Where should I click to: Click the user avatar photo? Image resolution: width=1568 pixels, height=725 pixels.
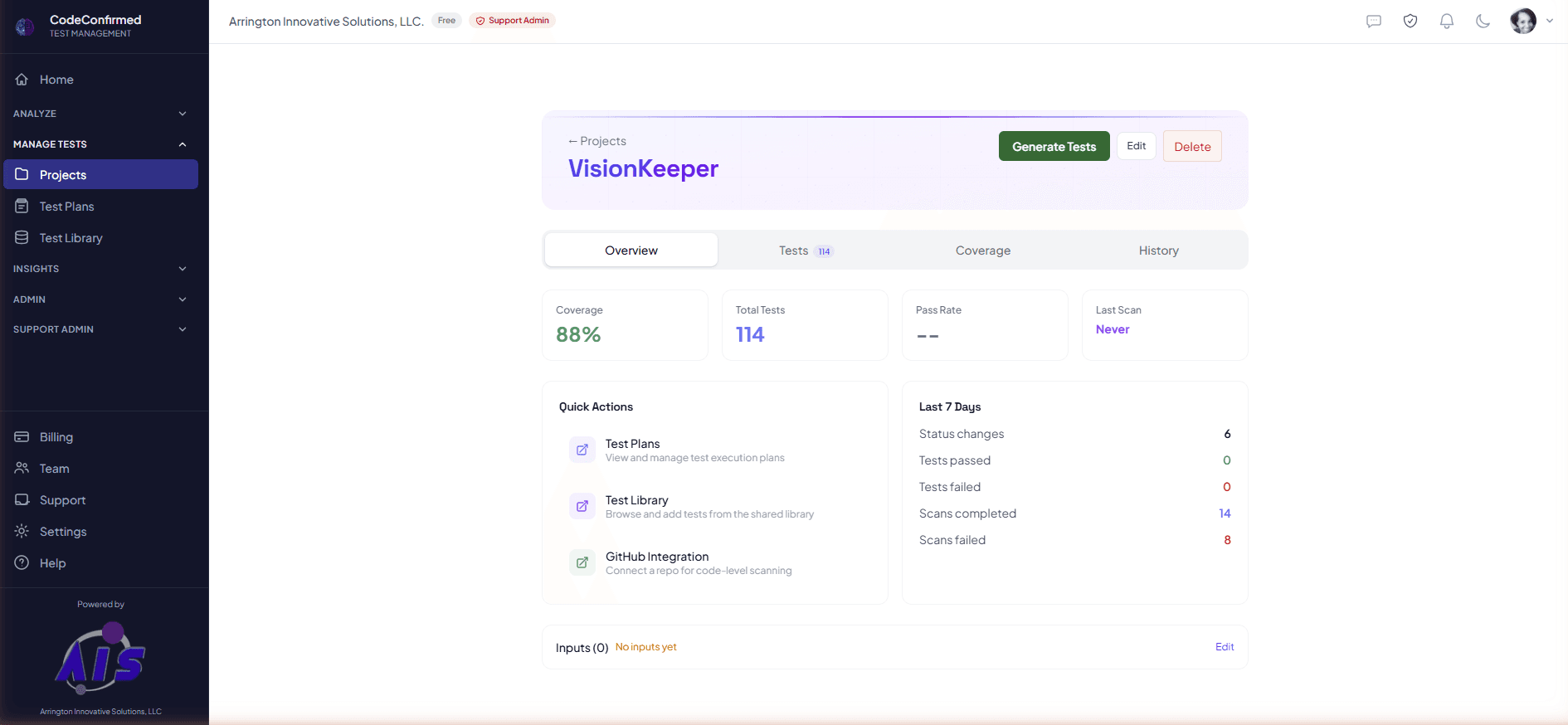click(x=1523, y=22)
